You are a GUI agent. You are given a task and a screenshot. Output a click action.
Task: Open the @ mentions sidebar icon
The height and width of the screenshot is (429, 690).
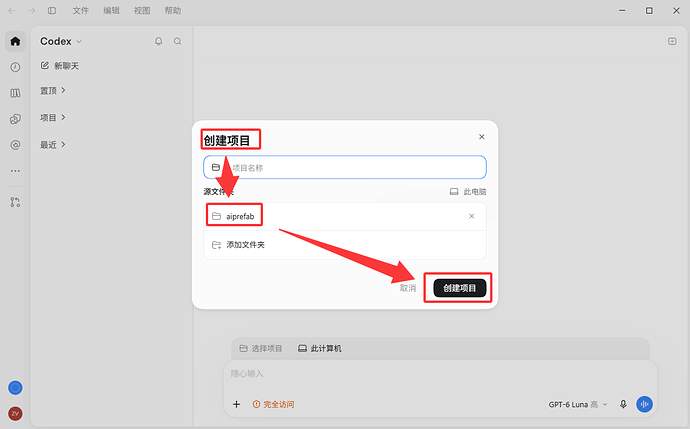point(15,145)
